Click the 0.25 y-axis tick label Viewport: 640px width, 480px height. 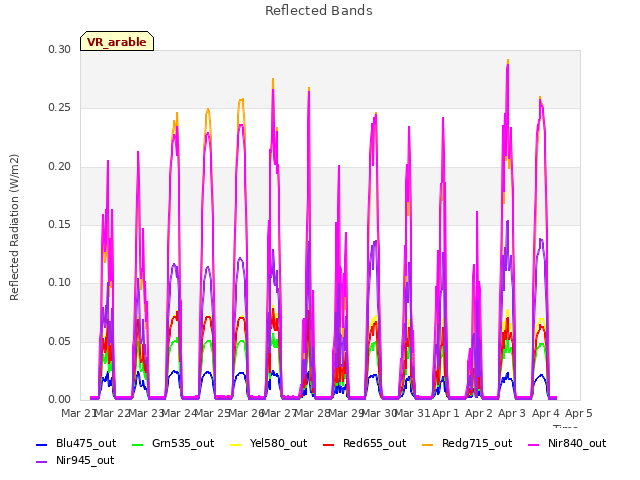click(x=60, y=108)
